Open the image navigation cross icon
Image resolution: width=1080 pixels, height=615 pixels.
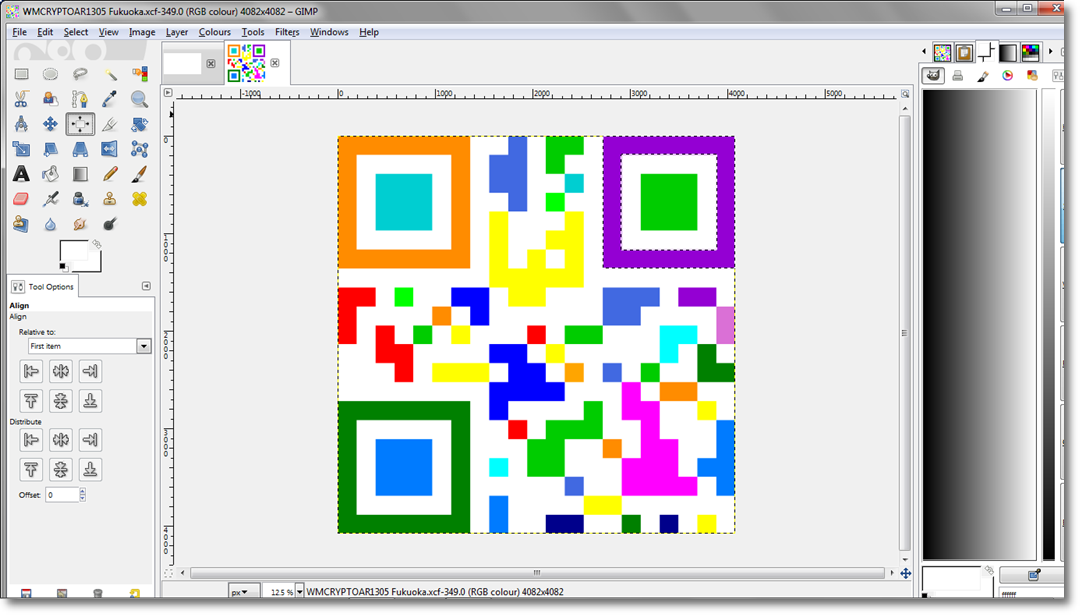tap(906, 573)
